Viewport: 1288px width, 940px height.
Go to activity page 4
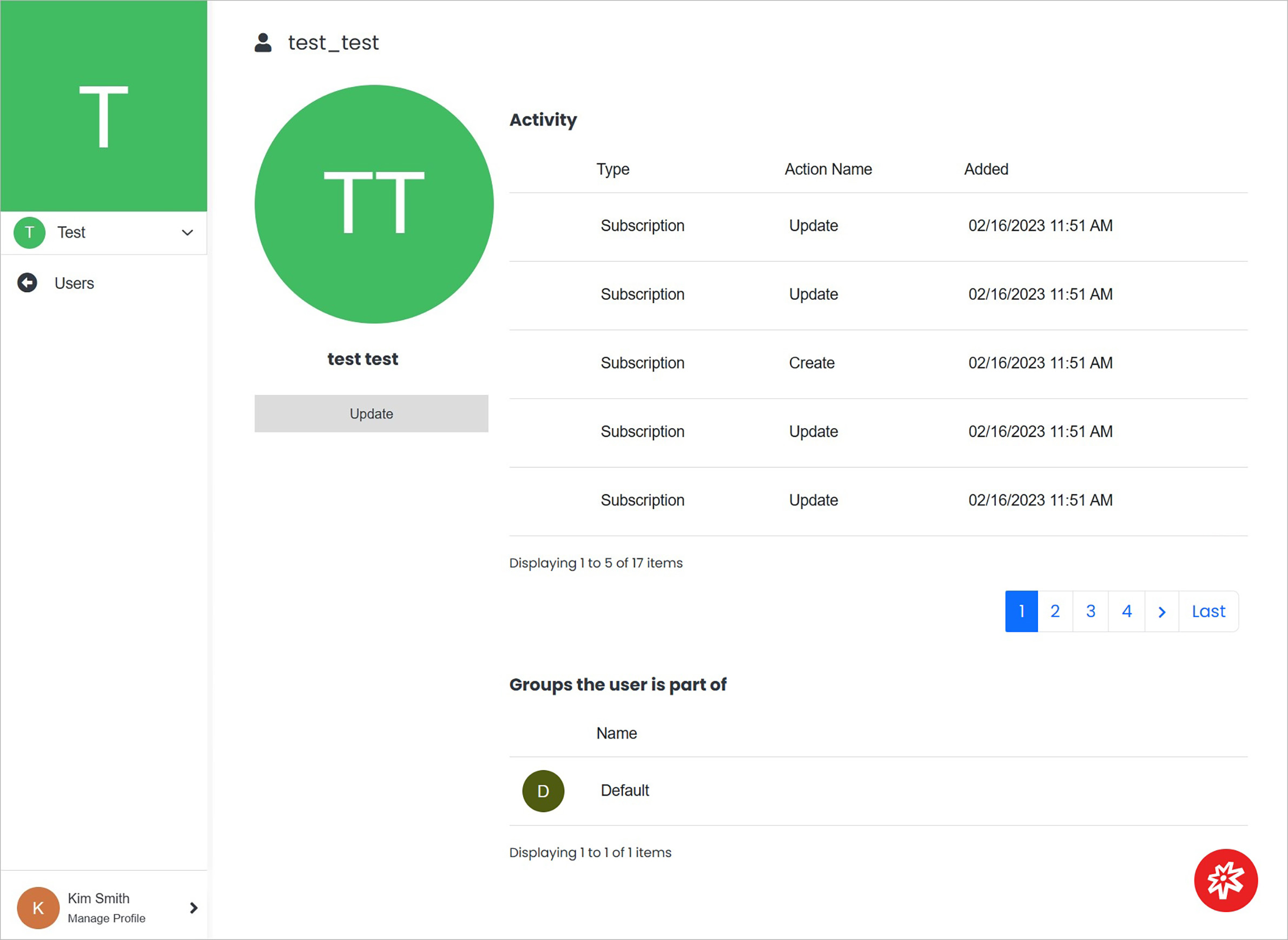click(1126, 612)
